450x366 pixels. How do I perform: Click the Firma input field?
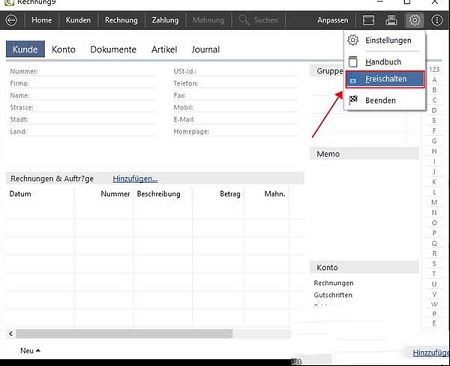pyautogui.click(x=93, y=83)
